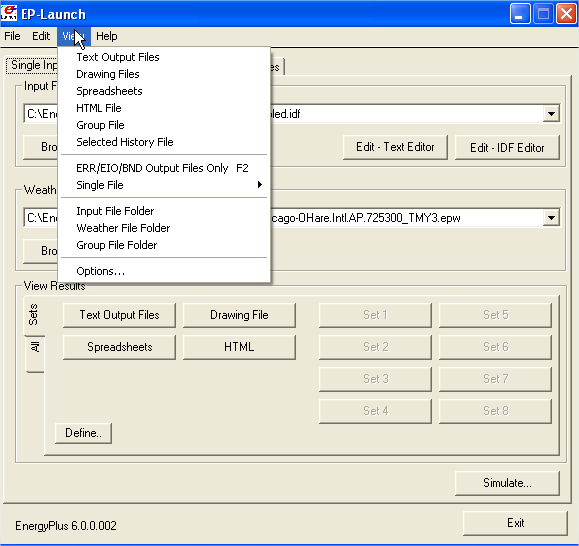
Task: Choose Text Output Files in View menu
Action: click(164, 57)
